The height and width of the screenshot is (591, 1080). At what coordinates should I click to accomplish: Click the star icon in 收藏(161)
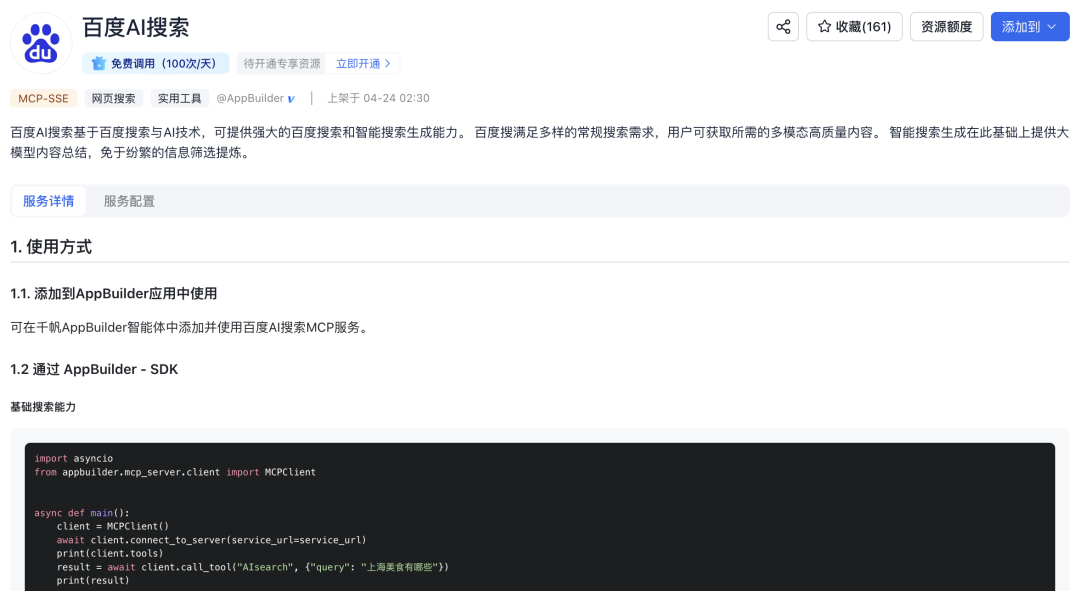(x=824, y=27)
